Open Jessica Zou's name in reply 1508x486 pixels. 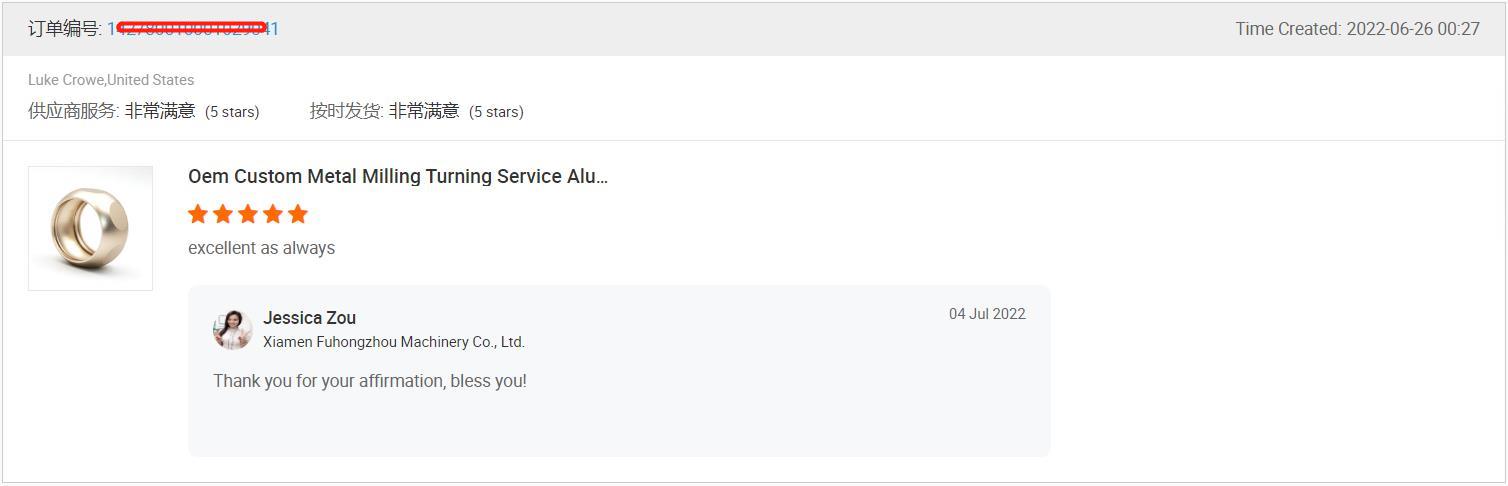309,318
